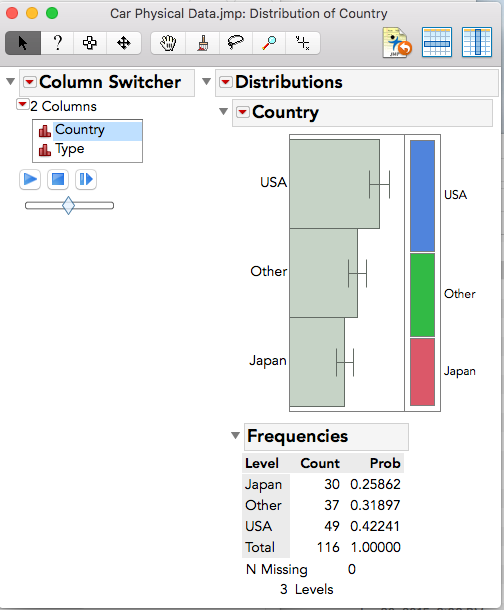The width and height of the screenshot is (504, 610).
Task: Click the Level column header
Action: tap(262, 463)
